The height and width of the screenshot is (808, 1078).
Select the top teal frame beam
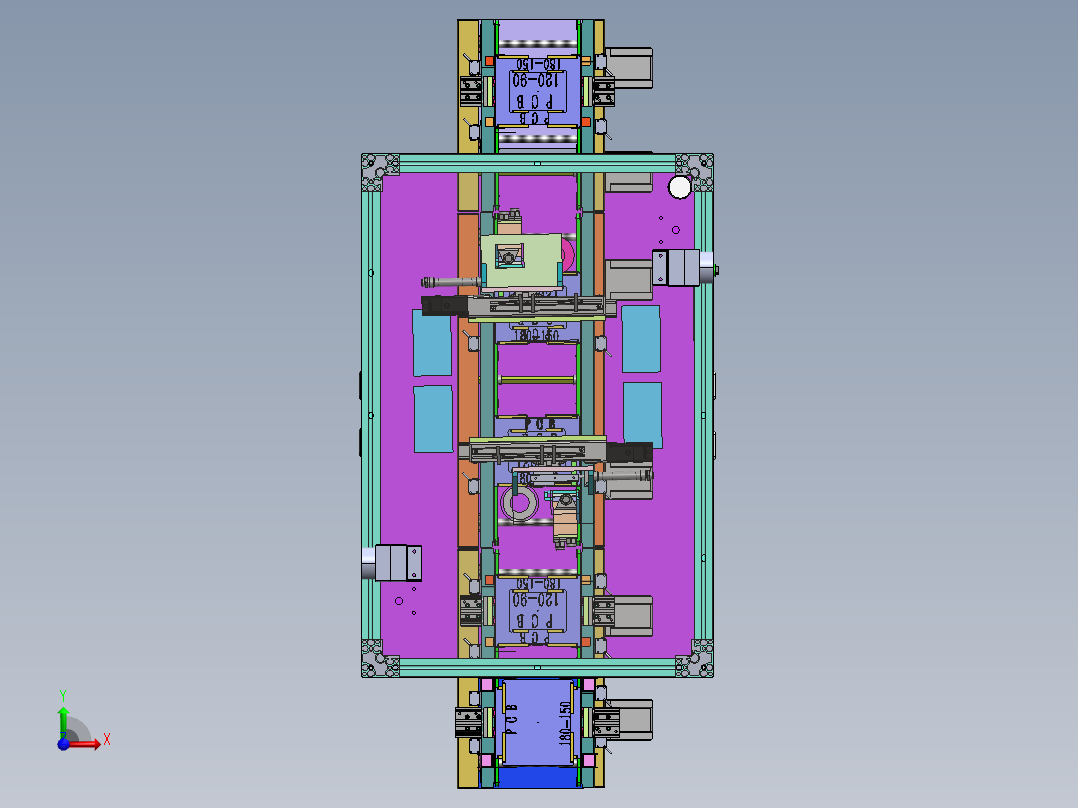coord(538,164)
